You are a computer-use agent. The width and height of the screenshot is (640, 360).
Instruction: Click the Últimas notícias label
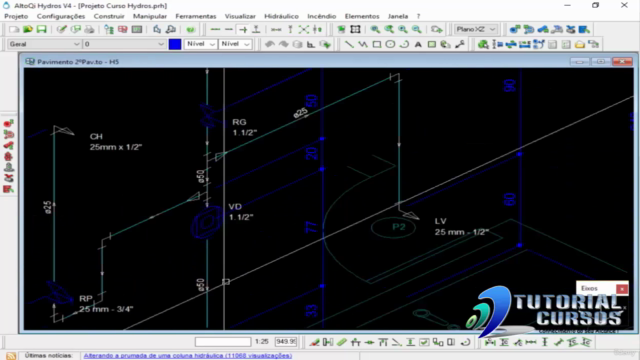coord(49,356)
